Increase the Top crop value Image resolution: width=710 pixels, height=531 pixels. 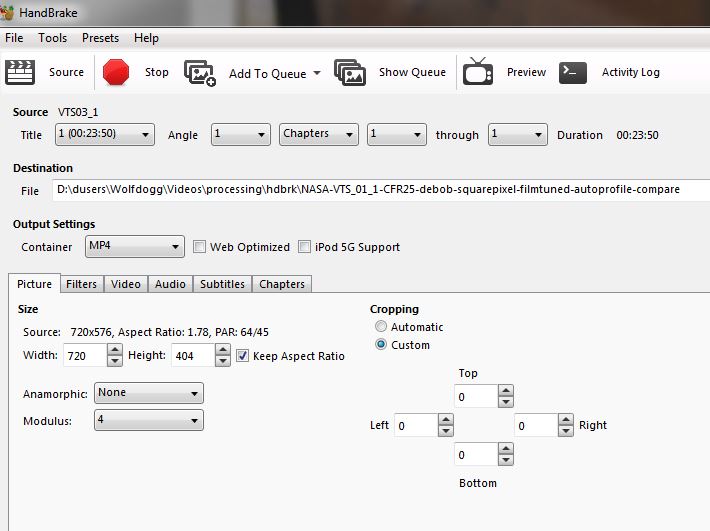[x=506, y=391]
